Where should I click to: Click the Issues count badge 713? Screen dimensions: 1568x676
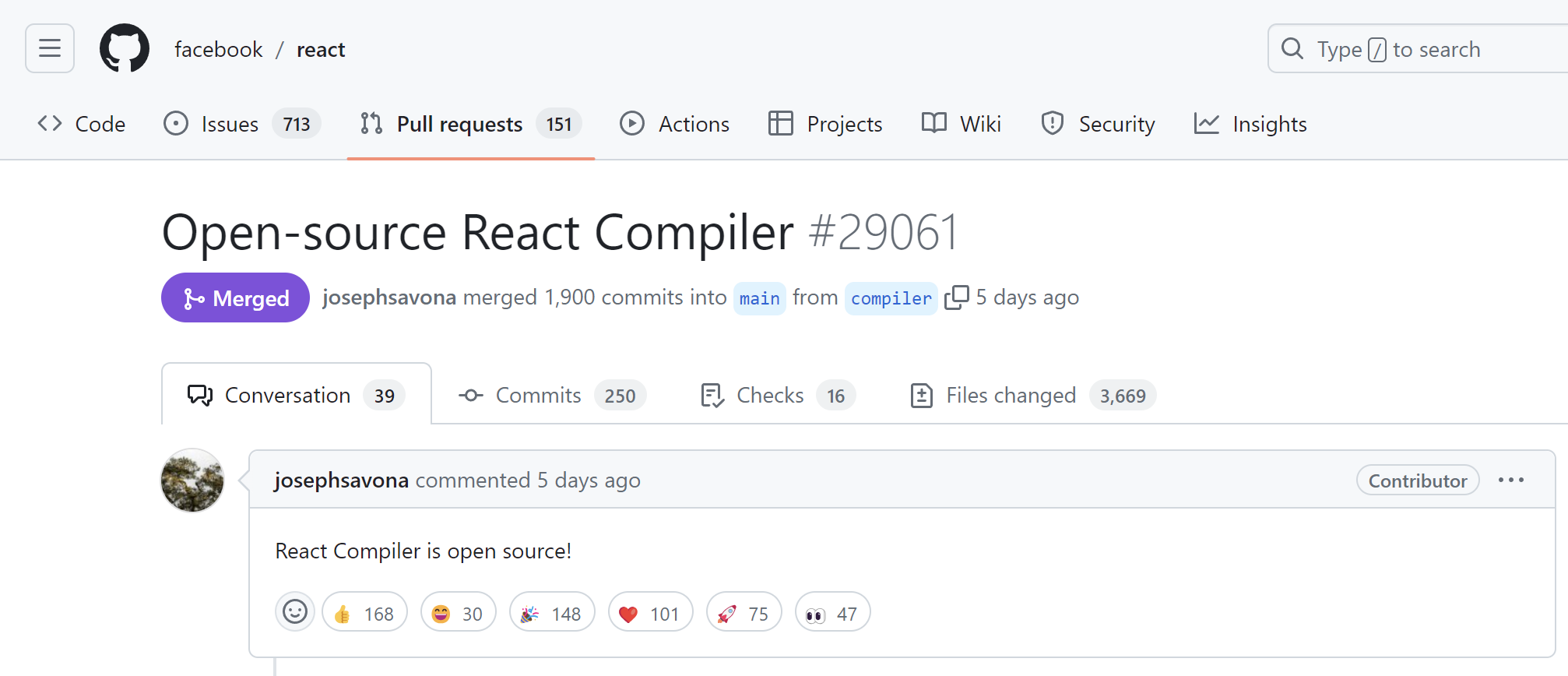pyautogui.click(x=297, y=124)
